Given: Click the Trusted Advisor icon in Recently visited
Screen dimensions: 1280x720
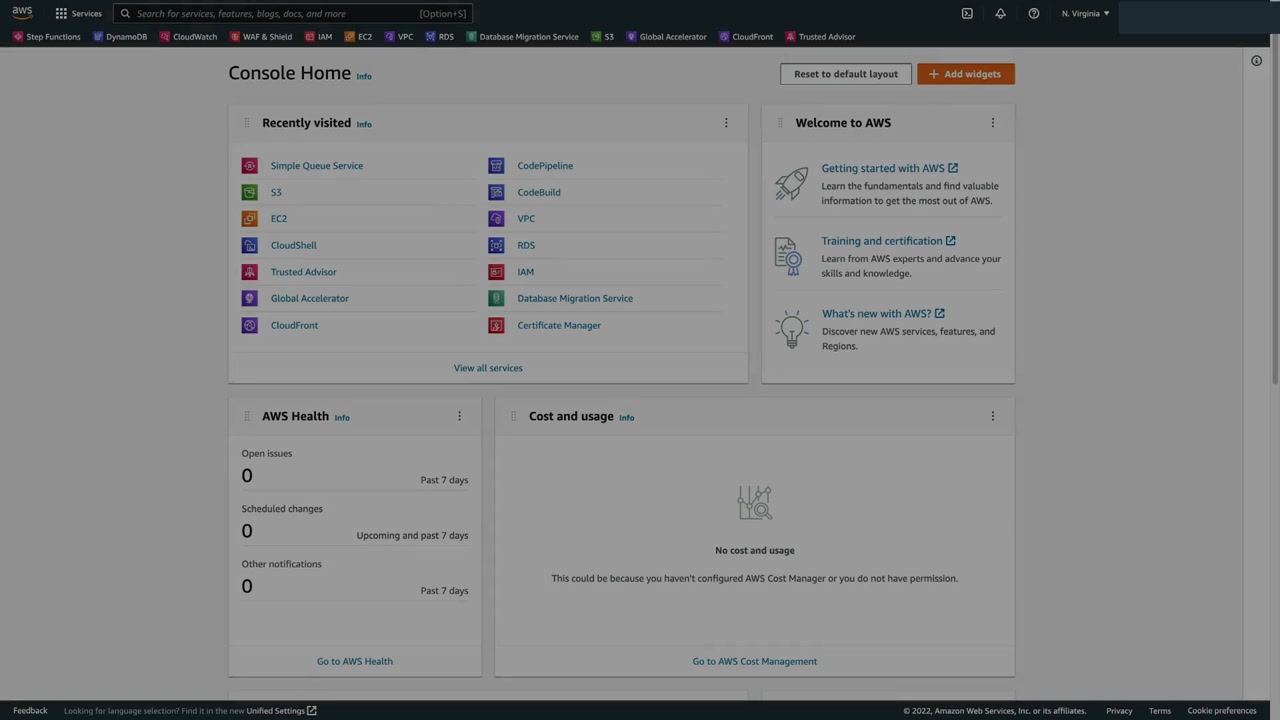Looking at the screenshot, I should [250, 272].
